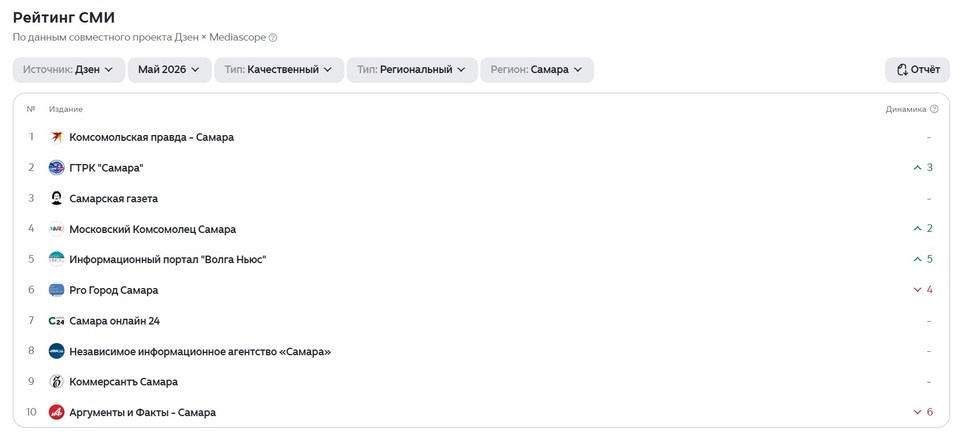Open the Май 2026 period dropdown
Image resolution: width=960 pixels, height=448 pixels.
click(170, 70)
